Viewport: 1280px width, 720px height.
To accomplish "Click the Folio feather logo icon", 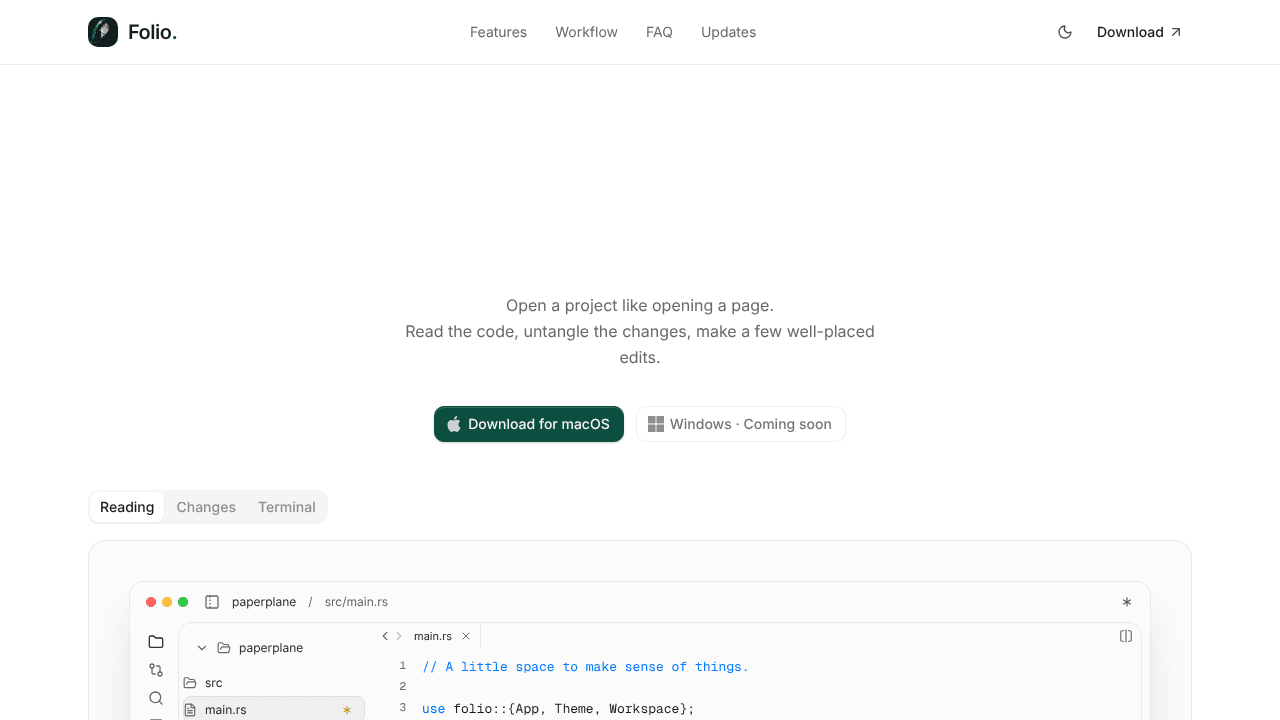I will coord(103,32).
